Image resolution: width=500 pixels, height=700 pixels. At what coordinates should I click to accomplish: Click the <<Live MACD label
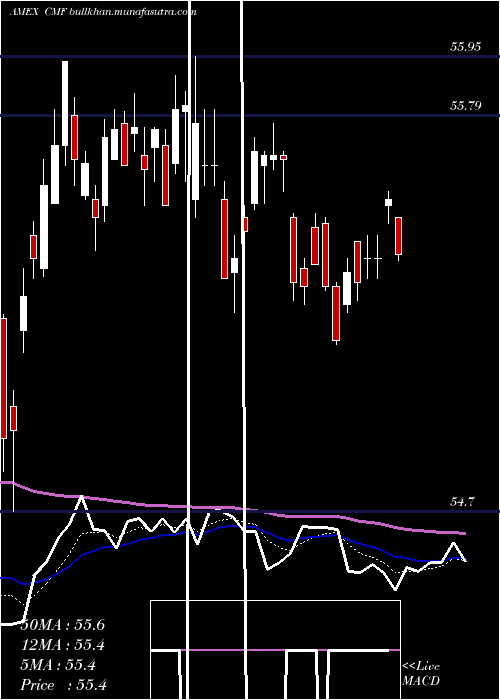[421, 673]
